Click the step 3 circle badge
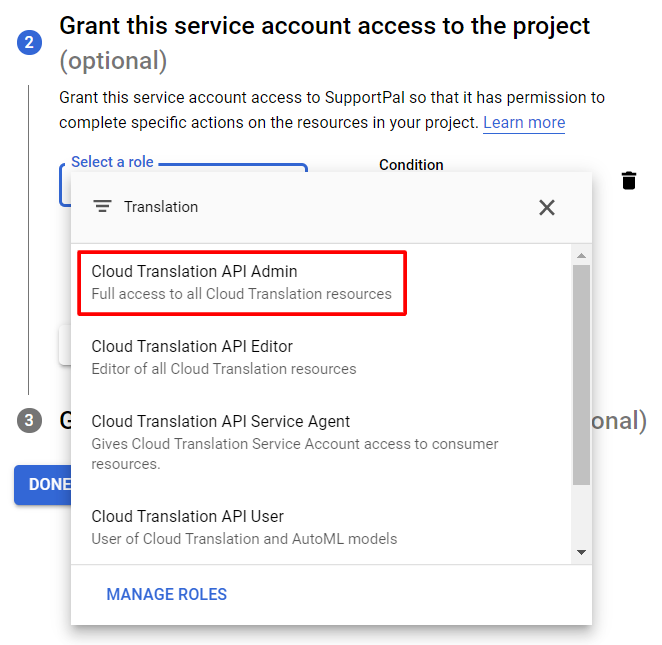 [30, 420]
